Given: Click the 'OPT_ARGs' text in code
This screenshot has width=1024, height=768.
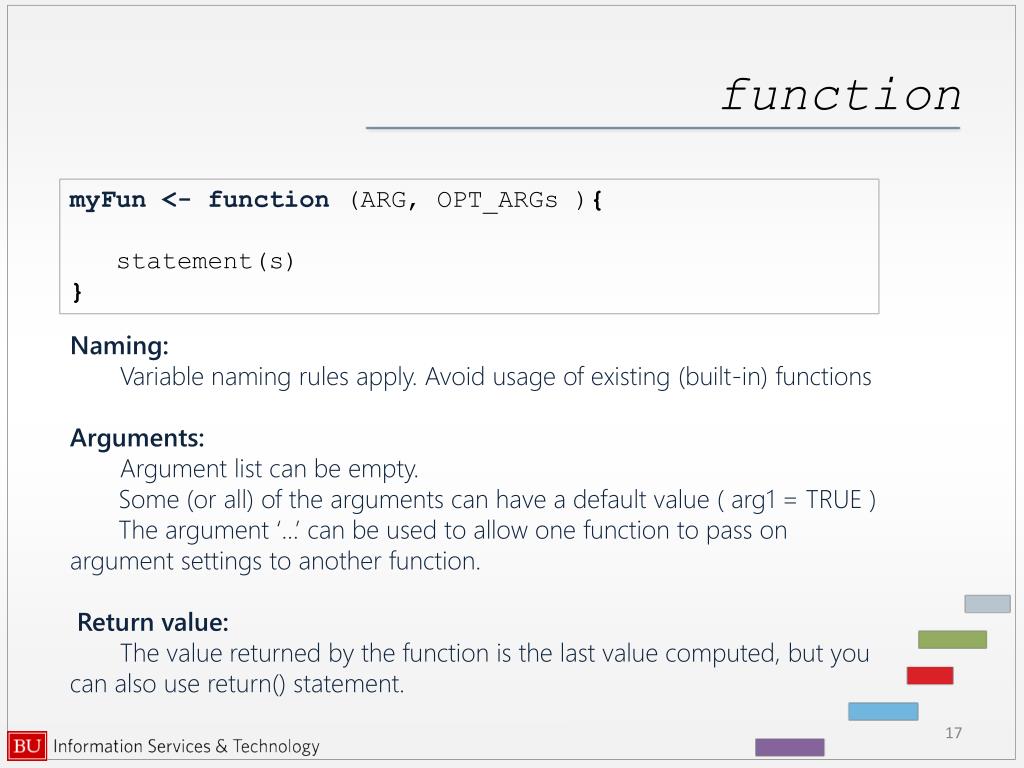Looking at the screenshot, I should (x=498, y=200).
